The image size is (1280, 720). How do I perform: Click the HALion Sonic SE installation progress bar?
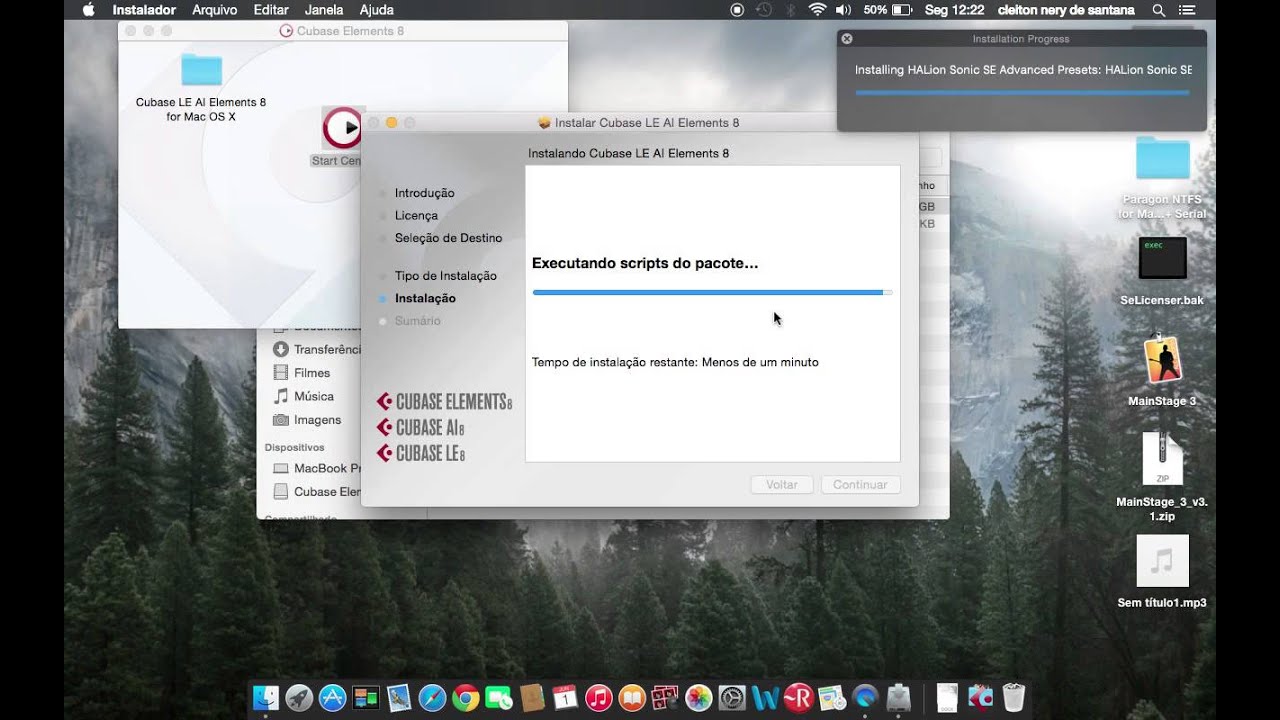[1022, 93]
